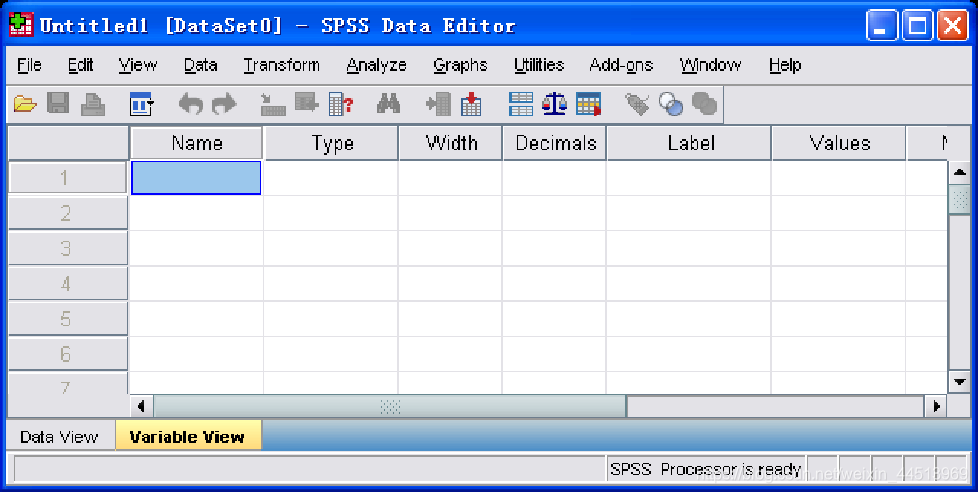978x493 pixels.
Task: Click the Open file folder icon
Action: tap(26, 104)
